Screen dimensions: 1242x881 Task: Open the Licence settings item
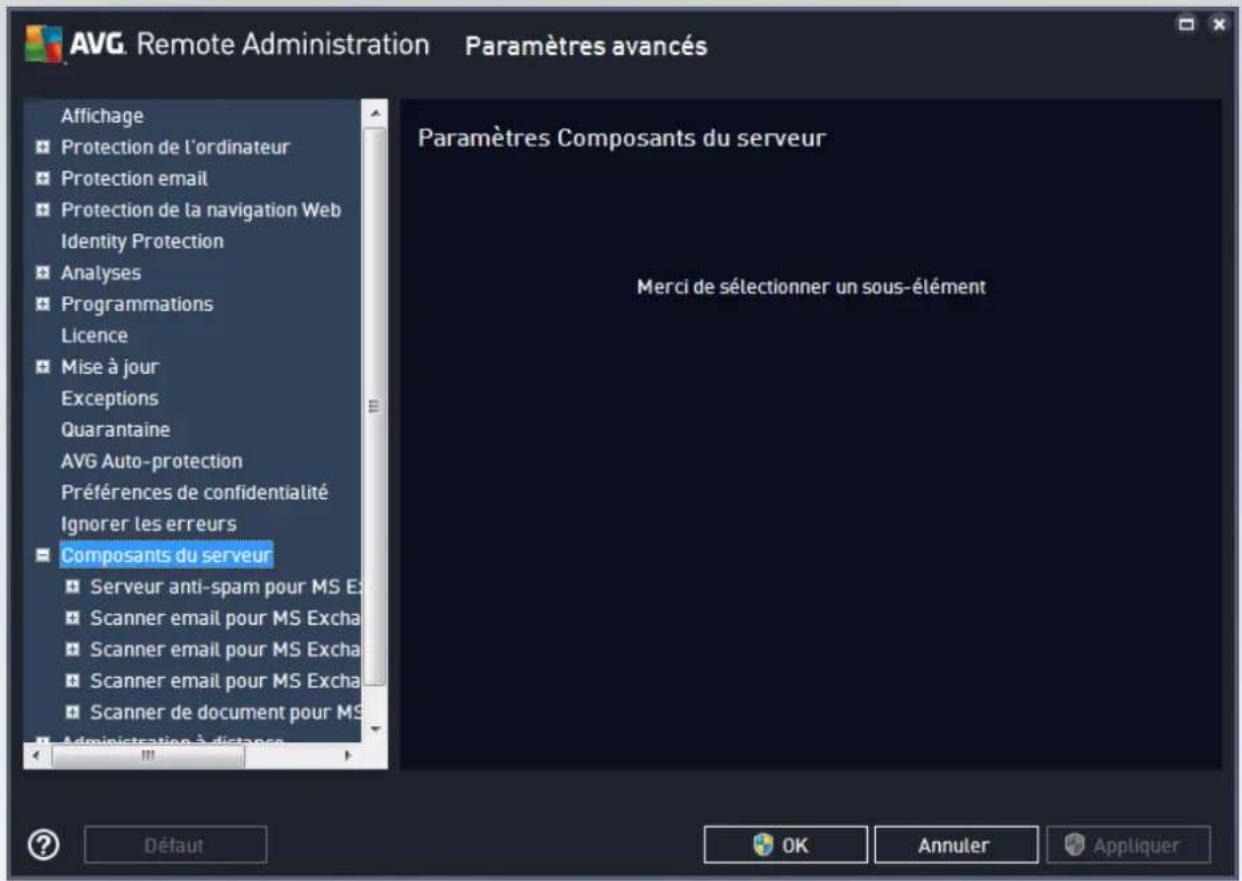pyautogui.click(x=94, y=335)
